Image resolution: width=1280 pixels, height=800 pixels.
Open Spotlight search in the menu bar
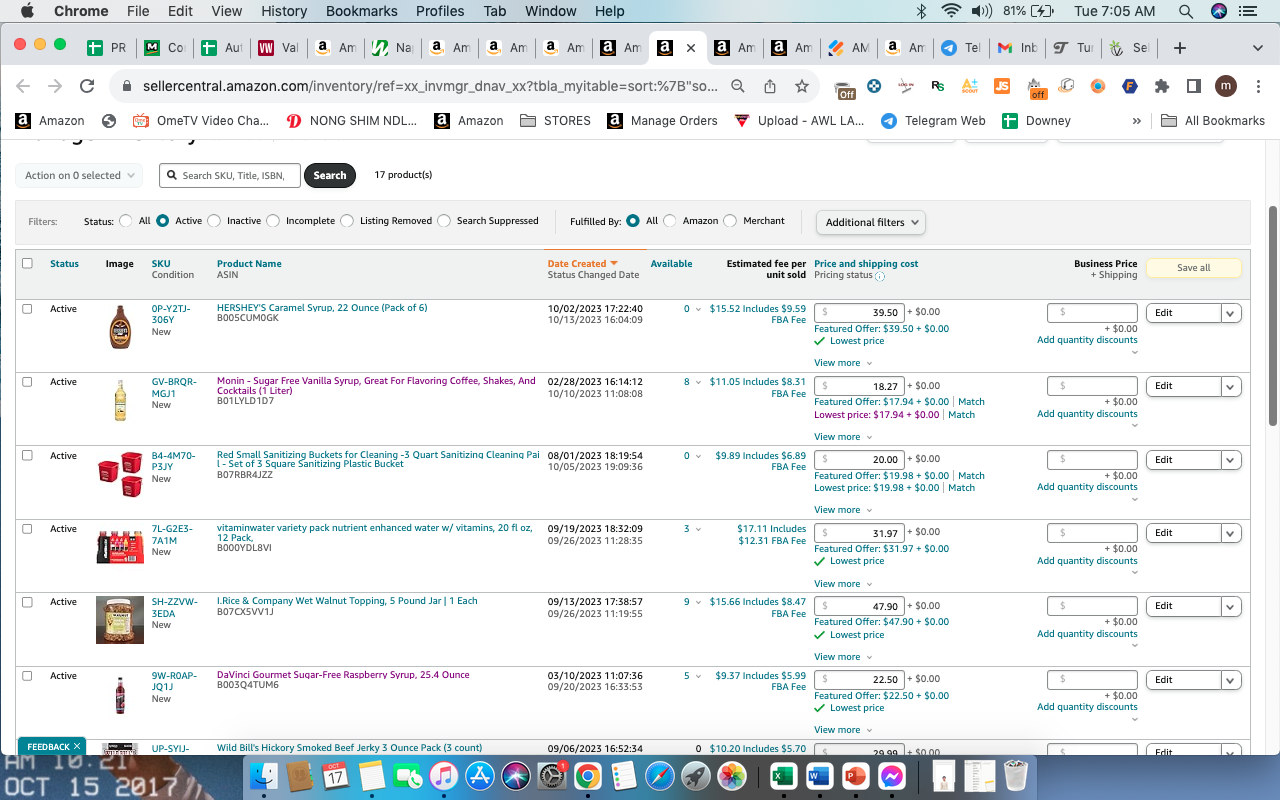[1186, 11]
